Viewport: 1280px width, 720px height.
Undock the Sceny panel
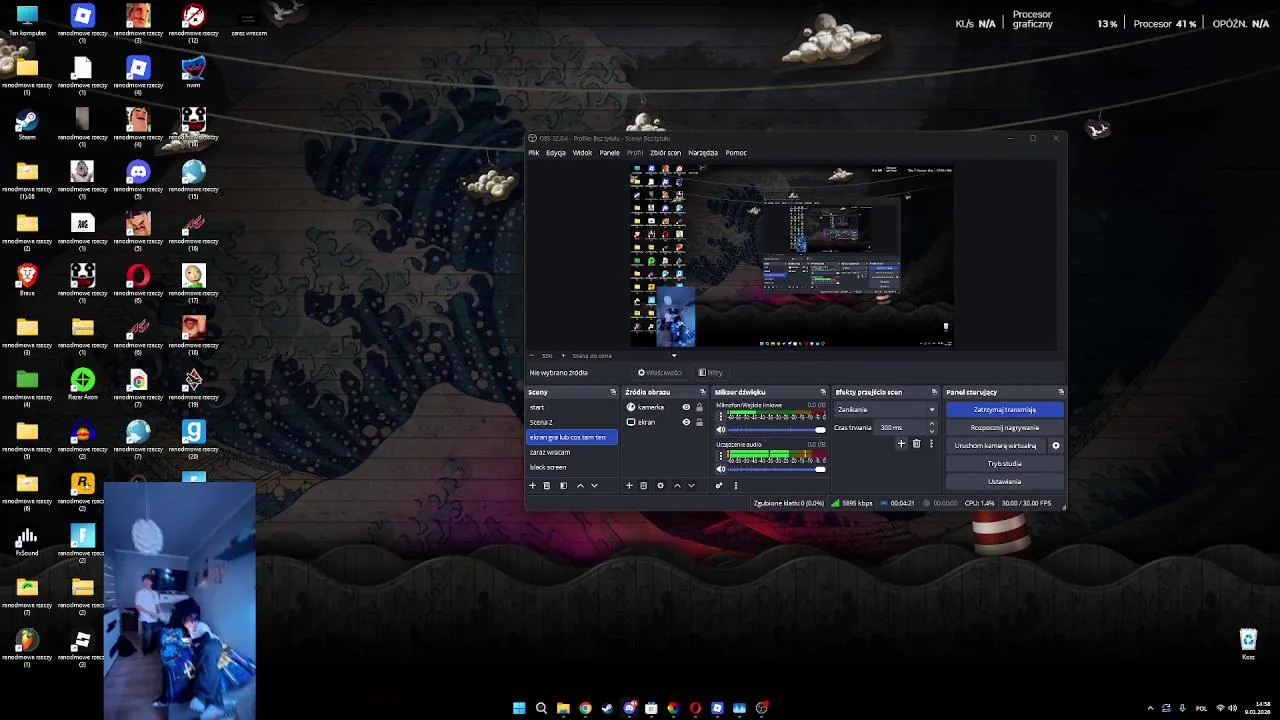pos(613,392)
